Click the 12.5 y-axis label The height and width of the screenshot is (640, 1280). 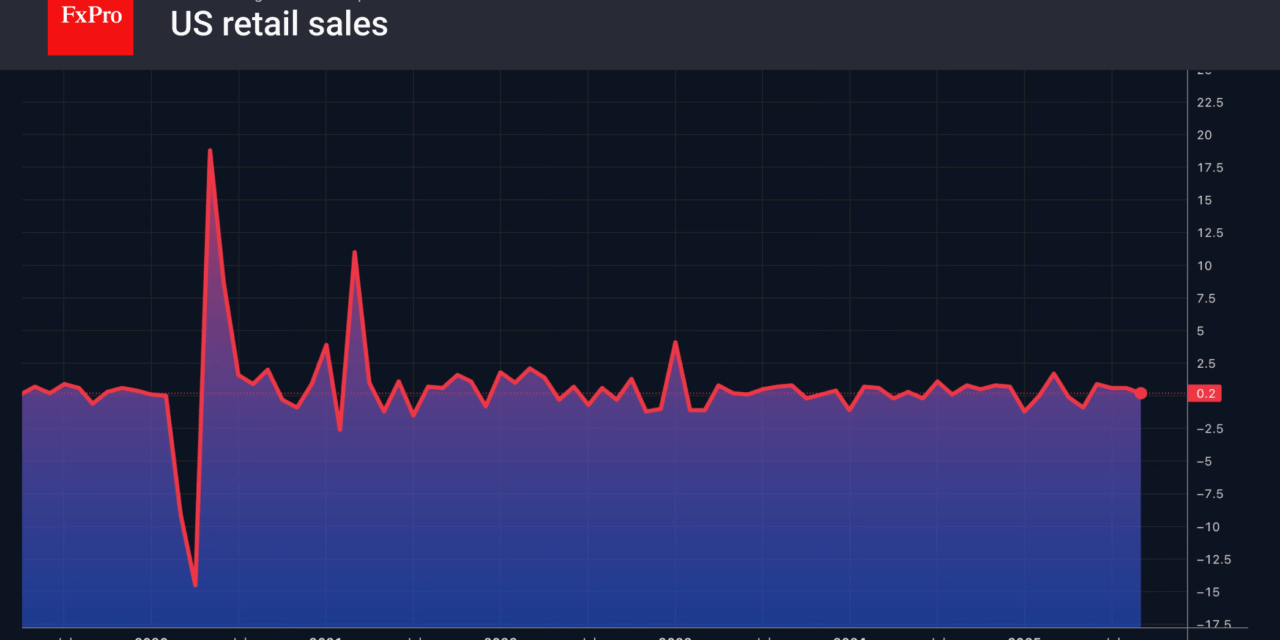coord(1209,233)
